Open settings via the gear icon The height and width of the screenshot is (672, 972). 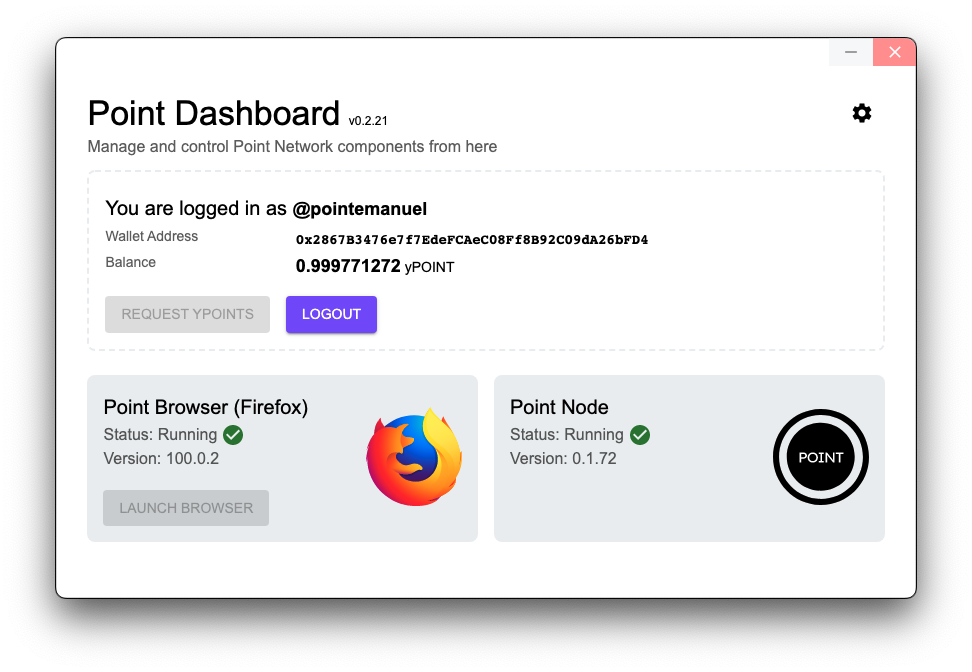tap(862, 113)
